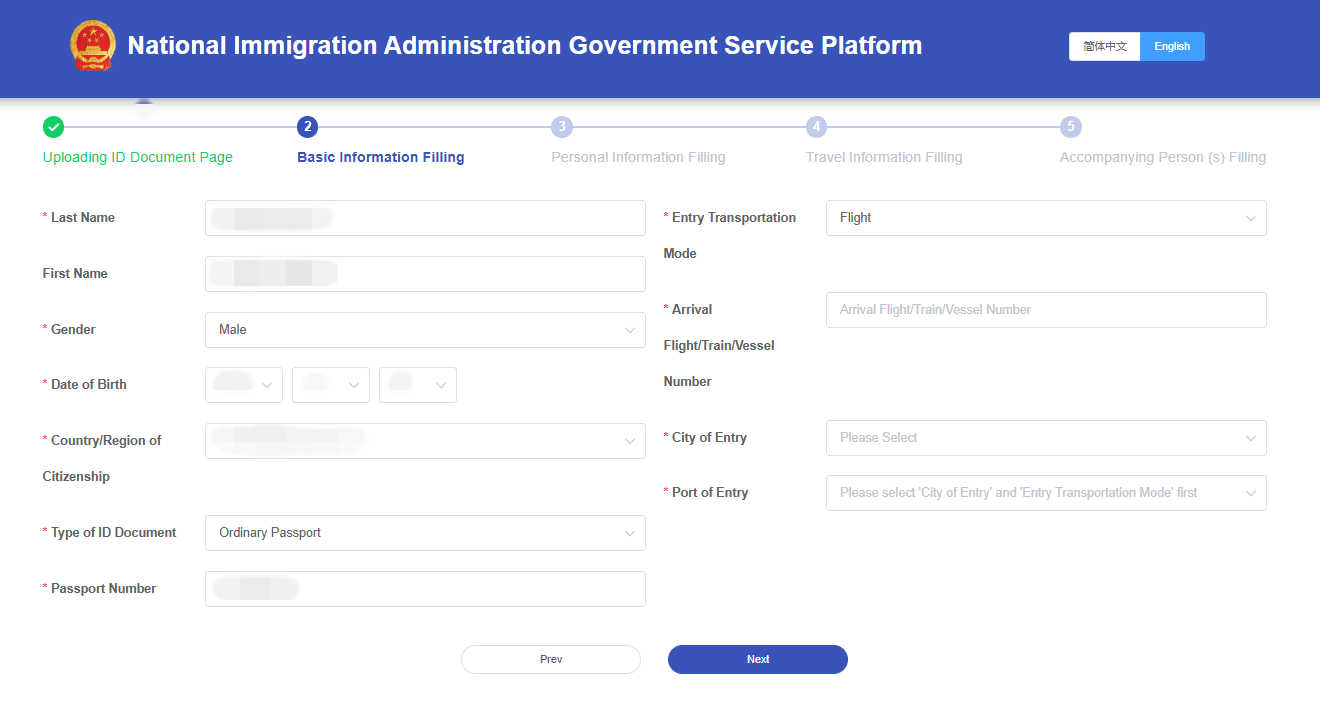Open the Gender dropdown
Viewport: 1320px width, 706px height.
pos(425,330)
